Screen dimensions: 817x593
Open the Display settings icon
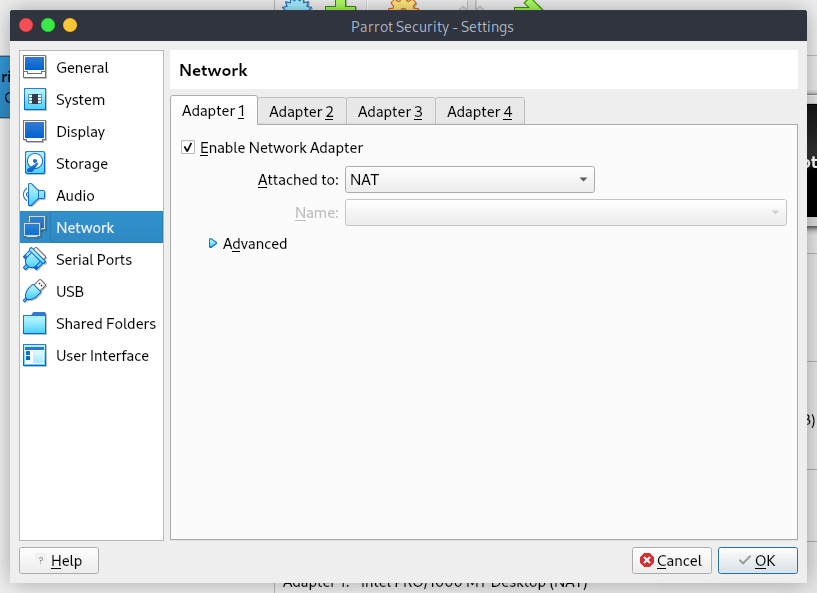pyautogui.click(x=35, y=132)
